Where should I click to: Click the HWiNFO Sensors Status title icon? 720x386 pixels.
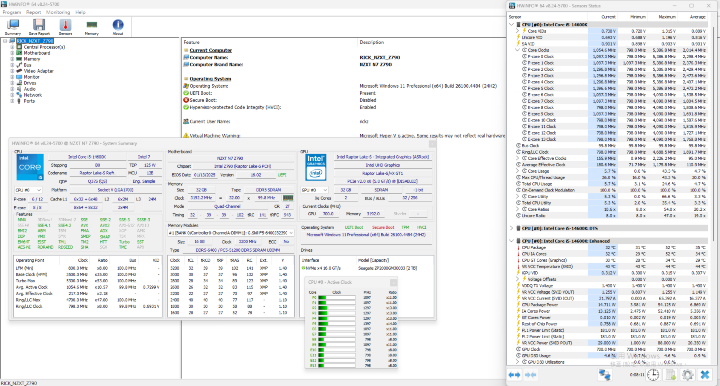(x=512, y=6)
